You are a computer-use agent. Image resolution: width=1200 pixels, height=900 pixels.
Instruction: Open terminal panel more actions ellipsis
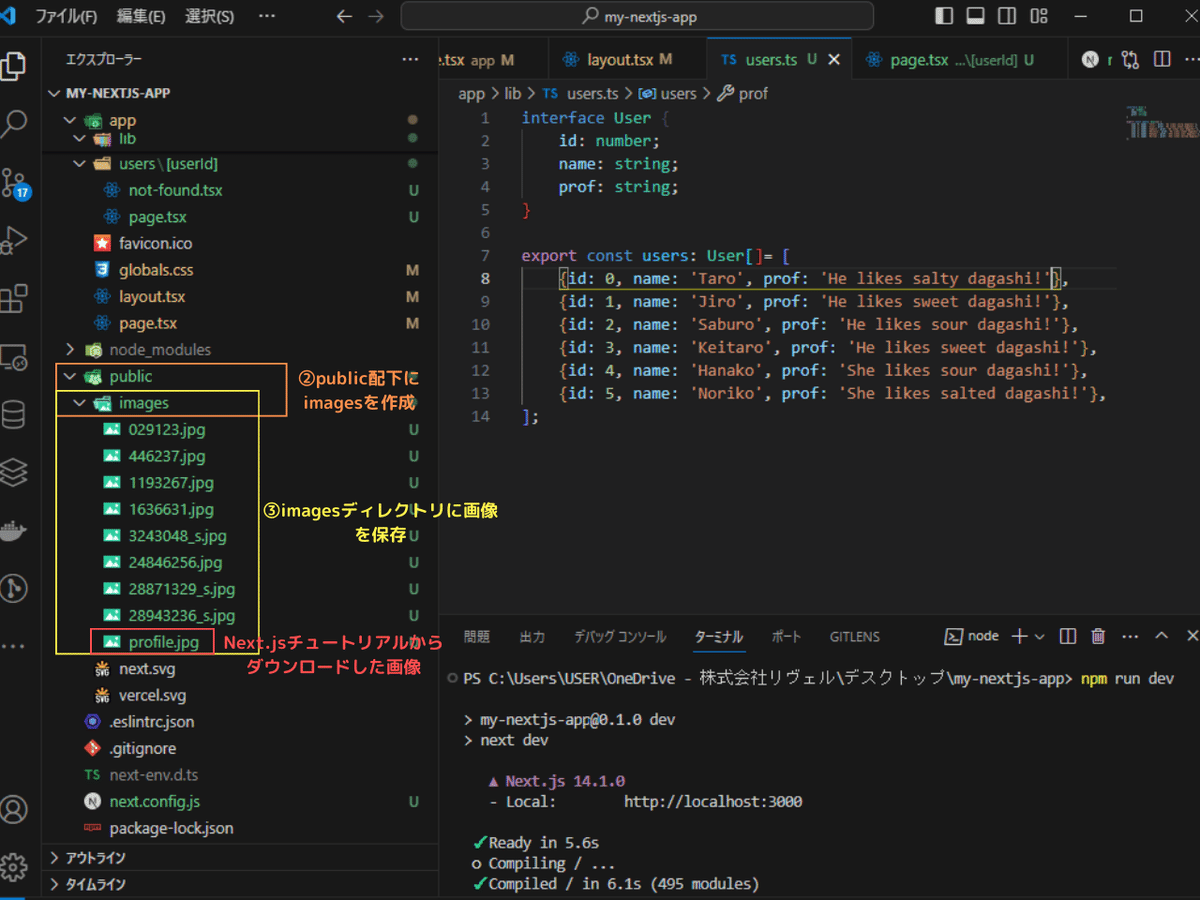[1130, 636]
